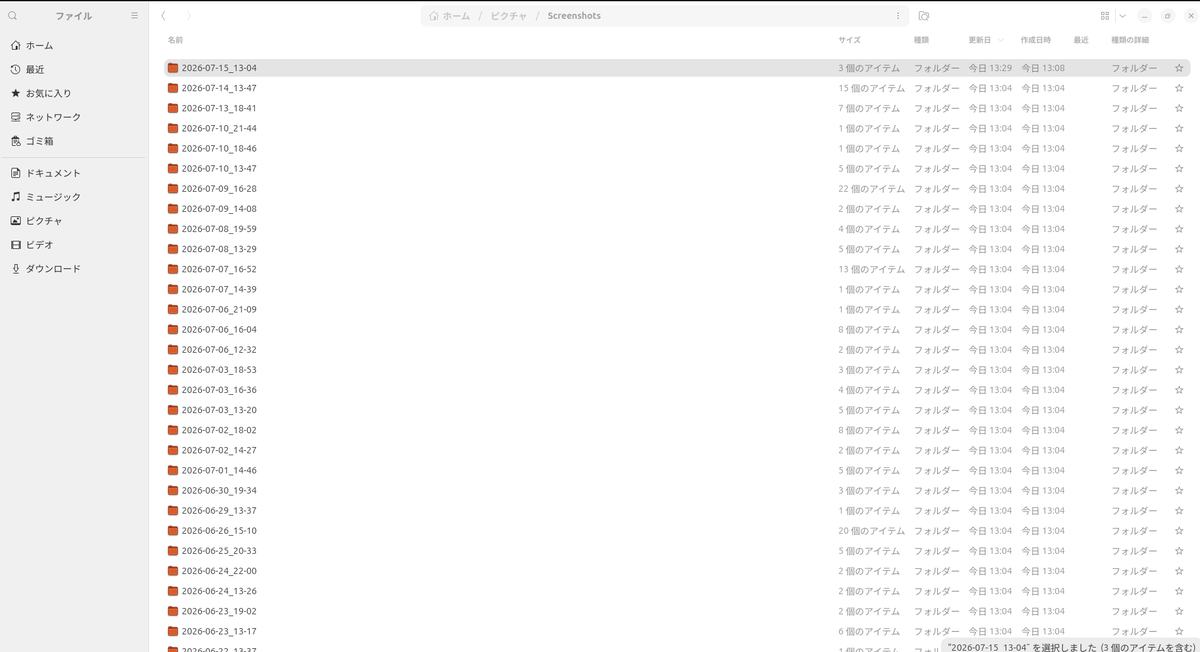The width and height of the screenshot is (1200, 652).
Task: Star the 2026-07-15_13-04 folder
Action: (x=1179, y=68)
